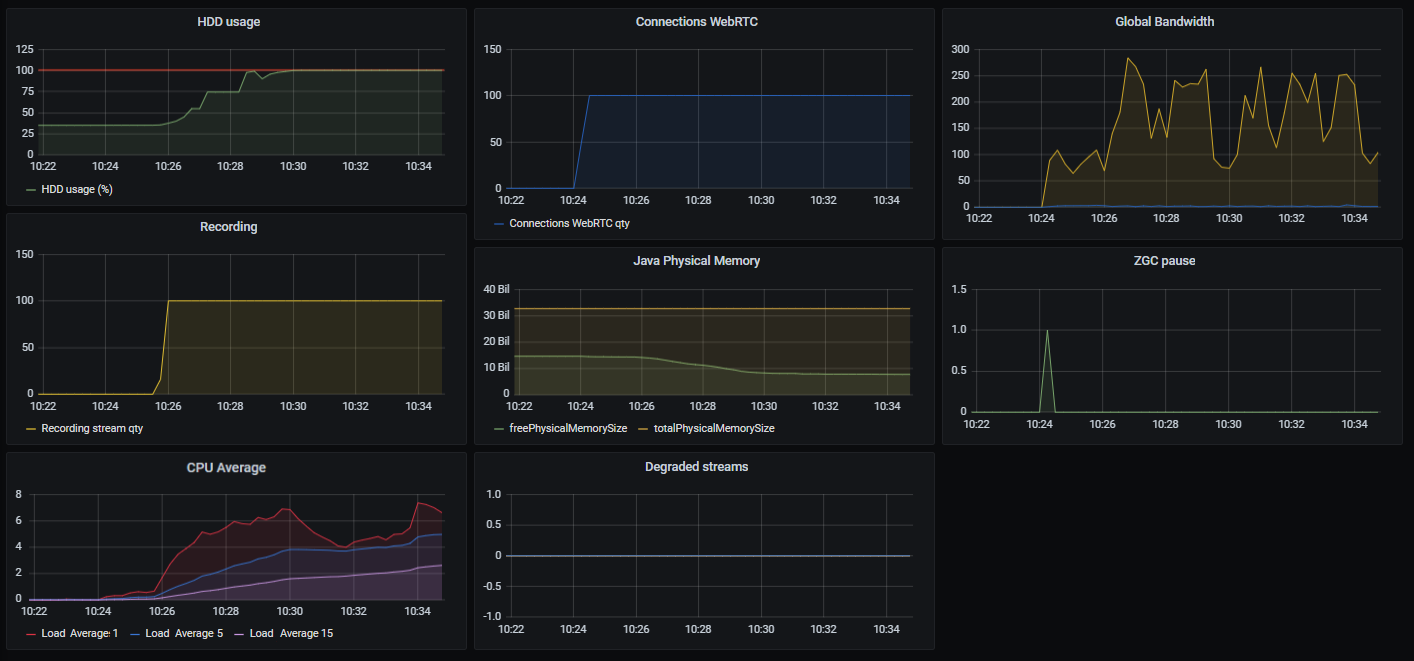Open the Global Bandwidth panel title menu

click(1165, 21)
